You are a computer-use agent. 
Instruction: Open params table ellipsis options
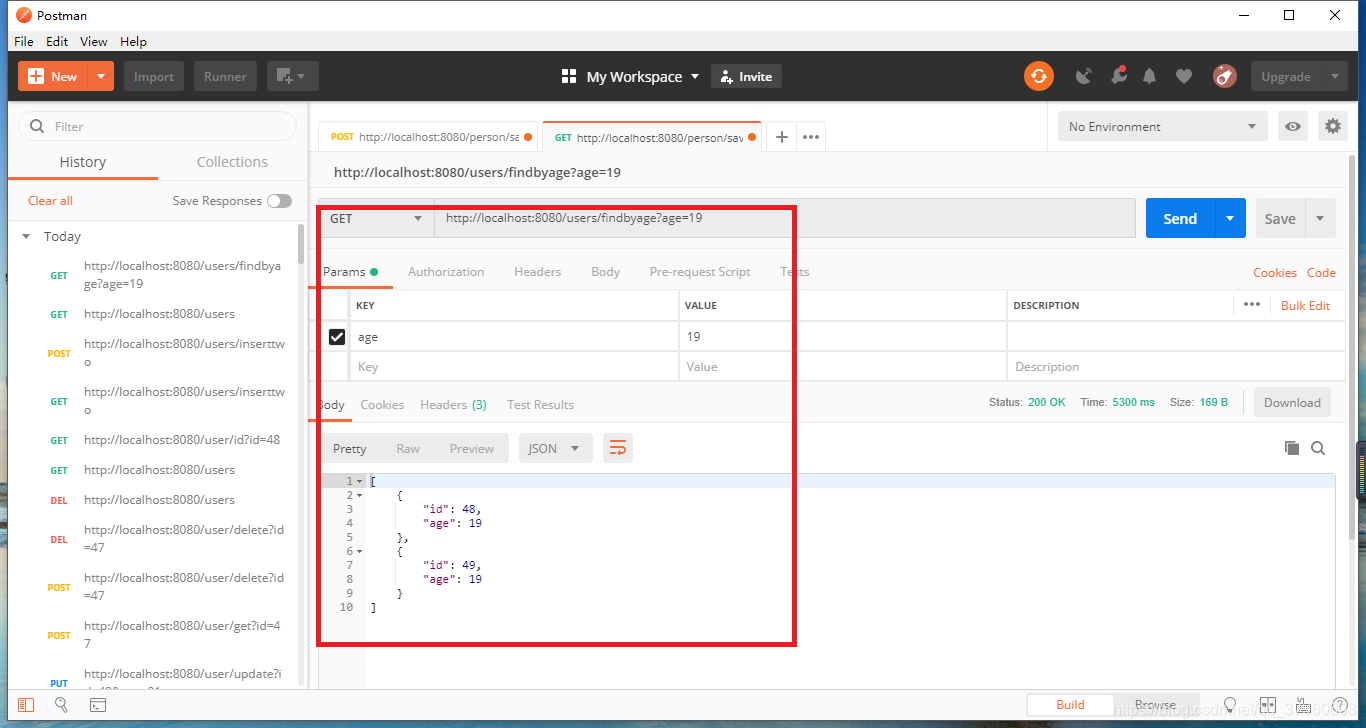click(1252, 304)
